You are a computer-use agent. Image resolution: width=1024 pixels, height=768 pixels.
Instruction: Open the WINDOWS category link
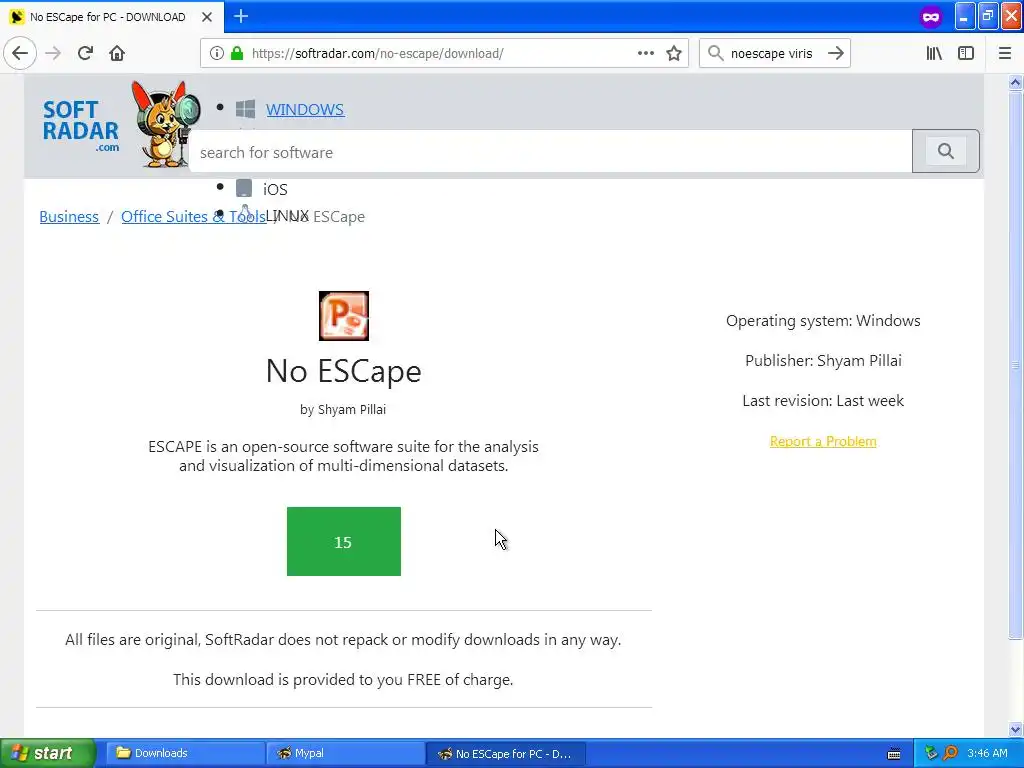pyautogui.click(x=304, y=110)
